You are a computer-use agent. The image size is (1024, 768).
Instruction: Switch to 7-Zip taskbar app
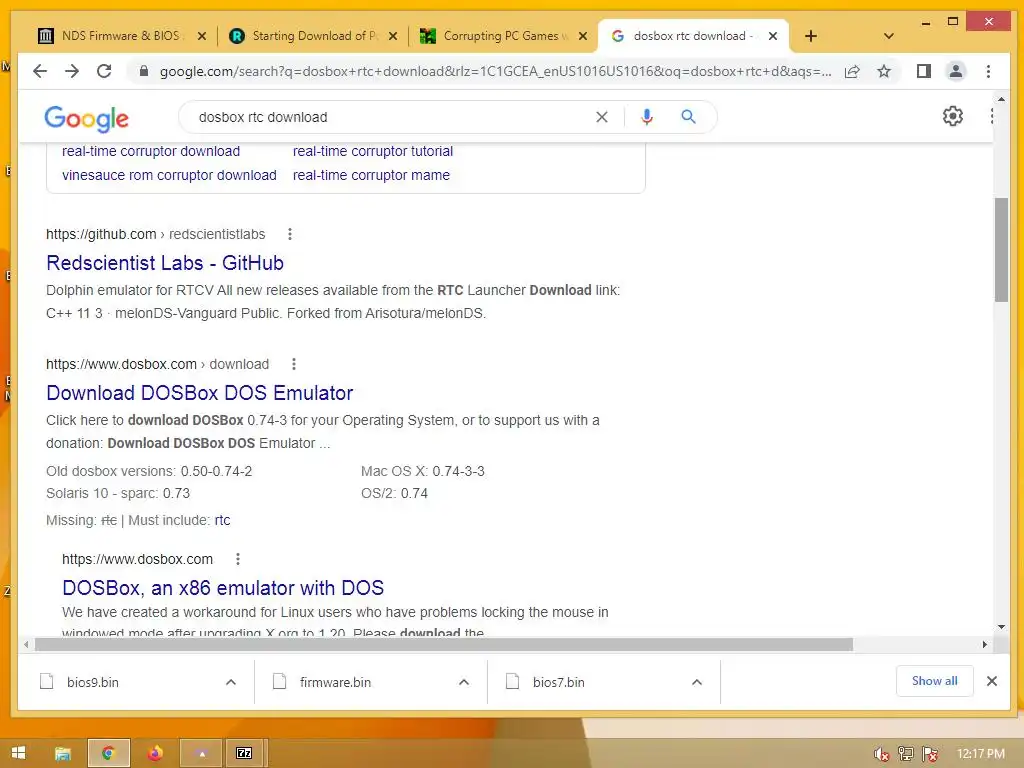tap(244, 753)
